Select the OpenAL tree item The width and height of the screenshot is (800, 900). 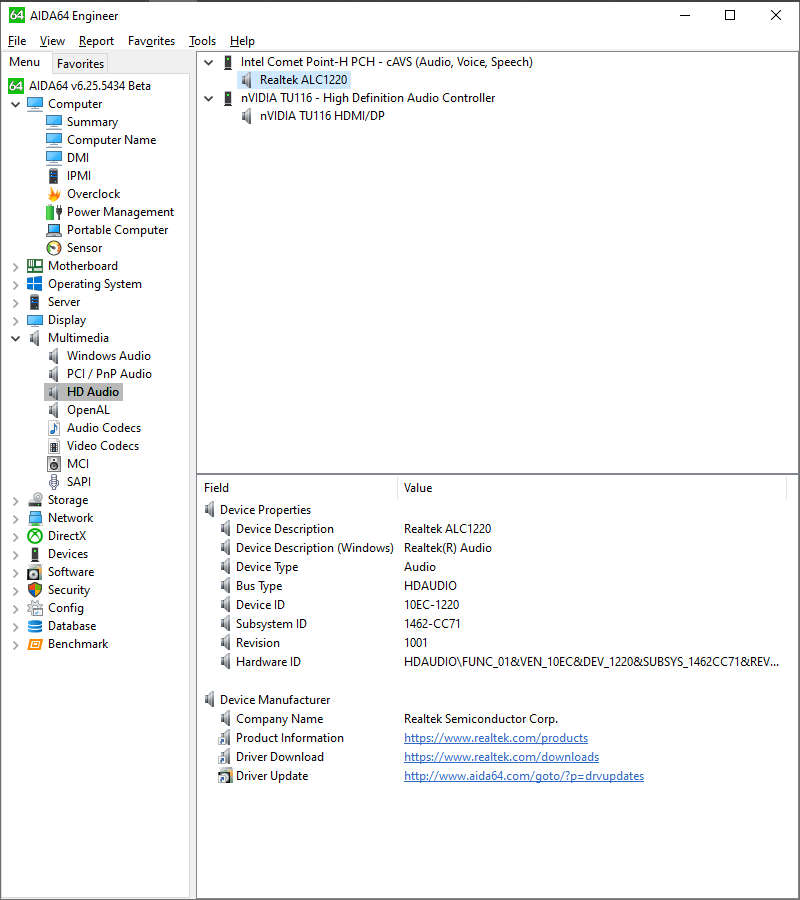[88, 410]
